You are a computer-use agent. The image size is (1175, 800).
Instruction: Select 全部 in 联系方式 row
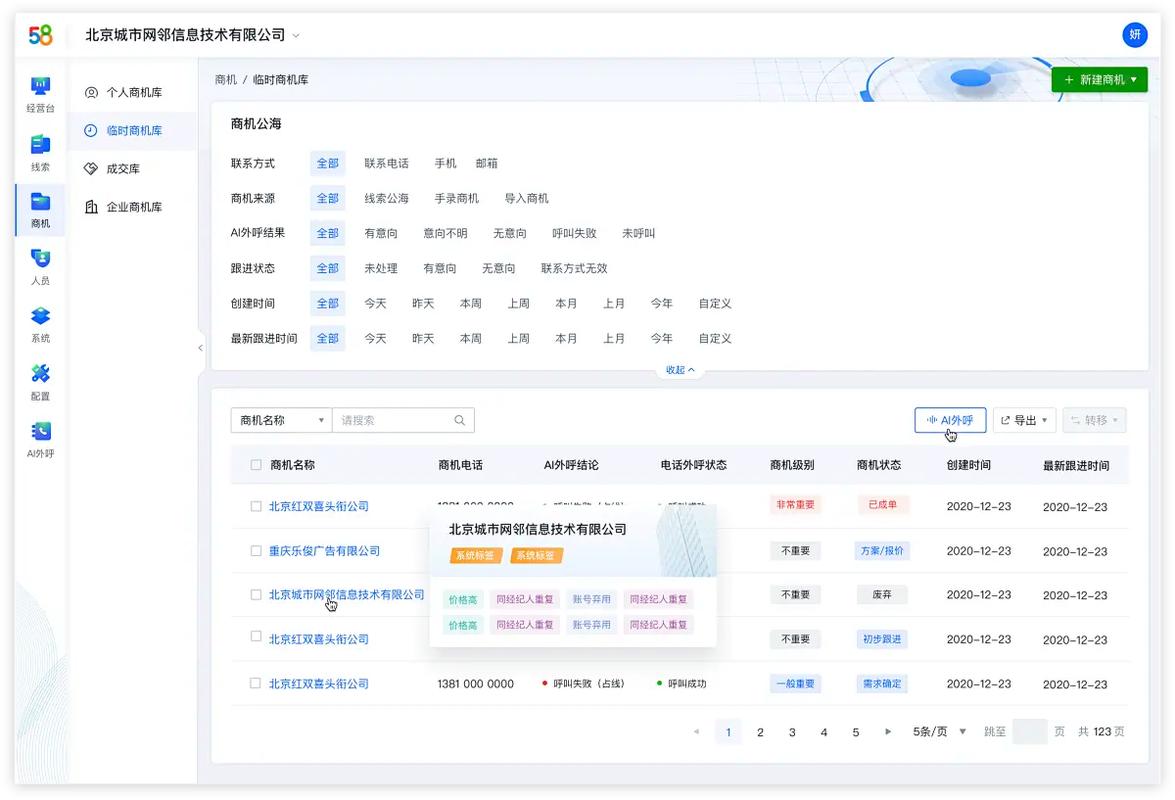[x=327, y=163]
